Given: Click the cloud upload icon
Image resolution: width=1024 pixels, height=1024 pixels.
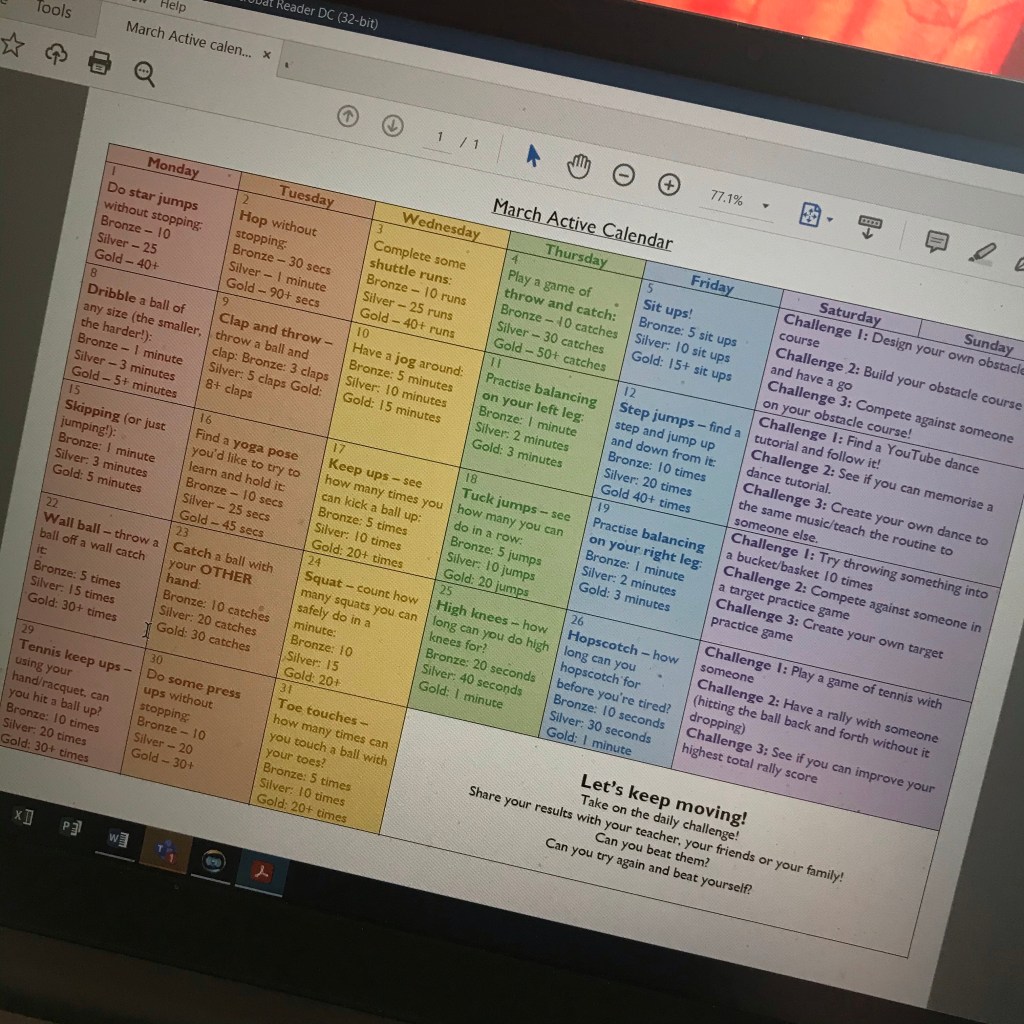Looking at the screenshot, I should [x=56, y=54].
